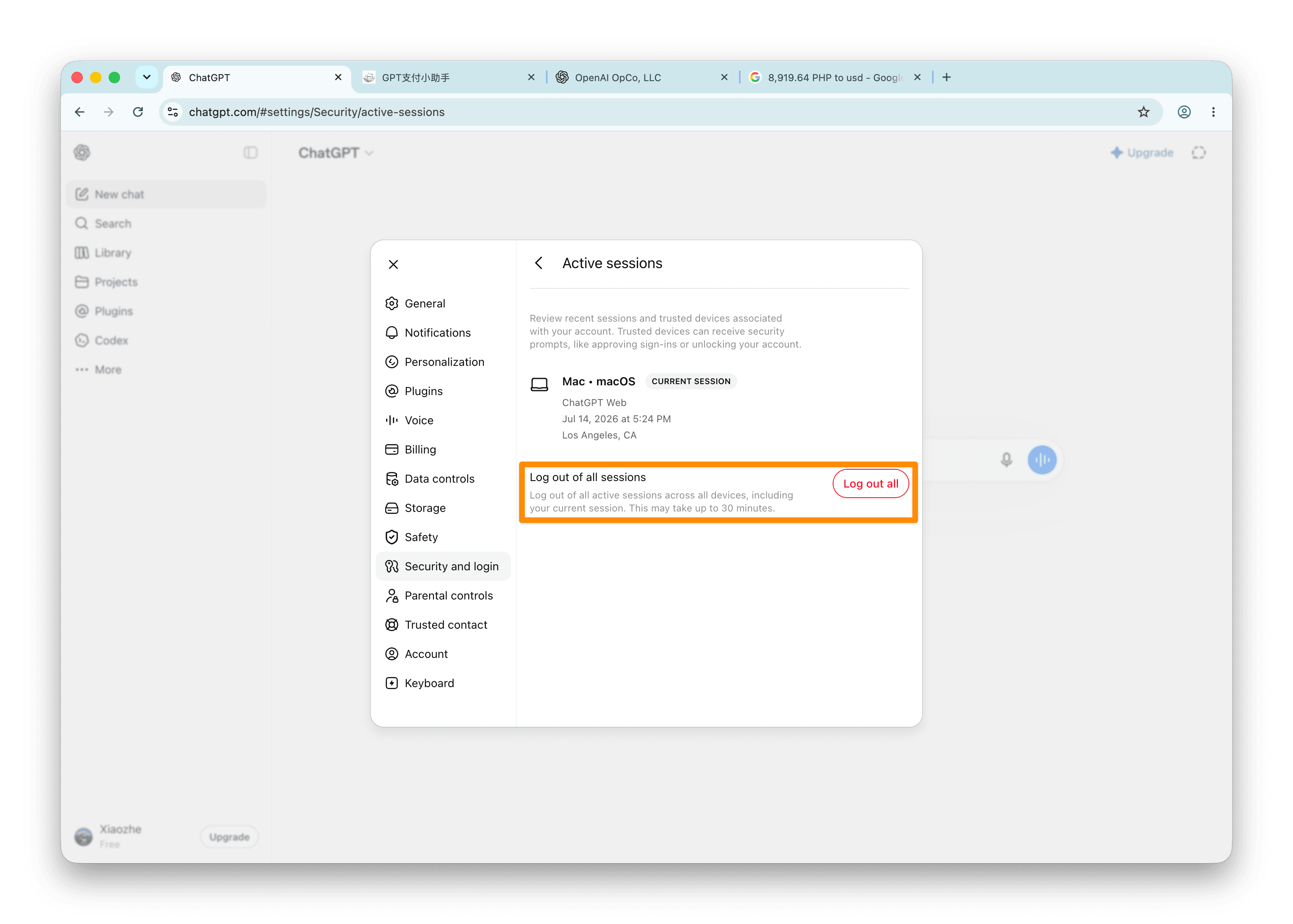Go back from Active sessions page
This screenshot has width=1293, height=924.
tap(539, 263)
